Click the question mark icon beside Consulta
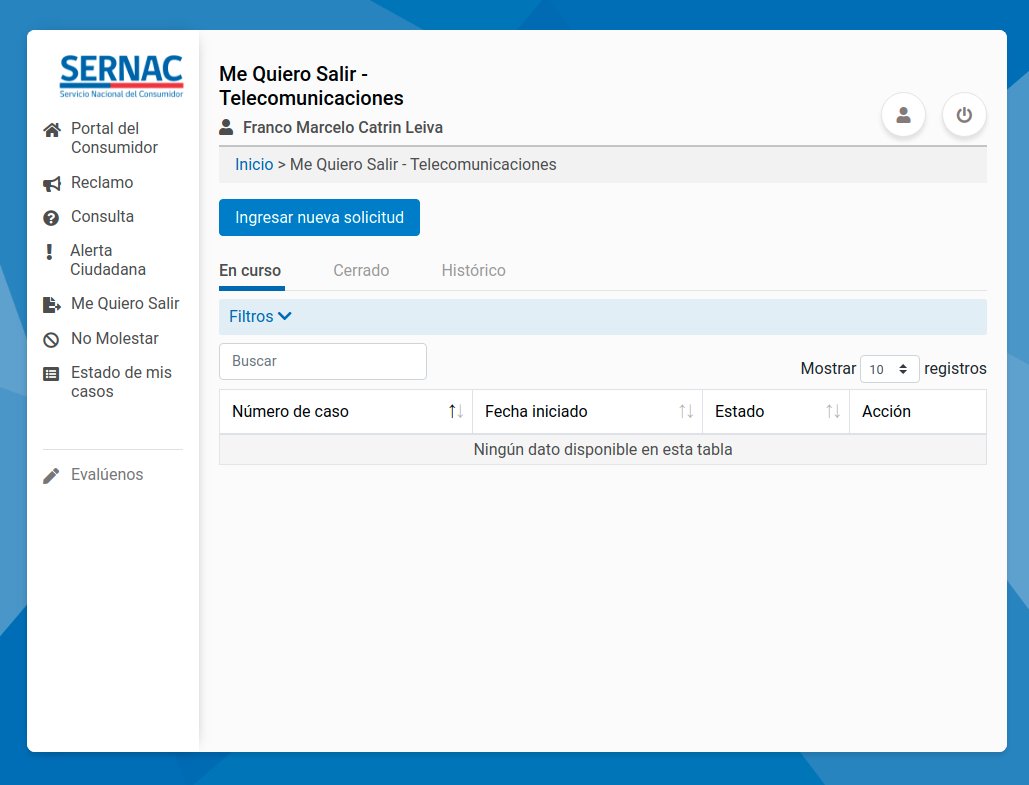 pos(51,218)
